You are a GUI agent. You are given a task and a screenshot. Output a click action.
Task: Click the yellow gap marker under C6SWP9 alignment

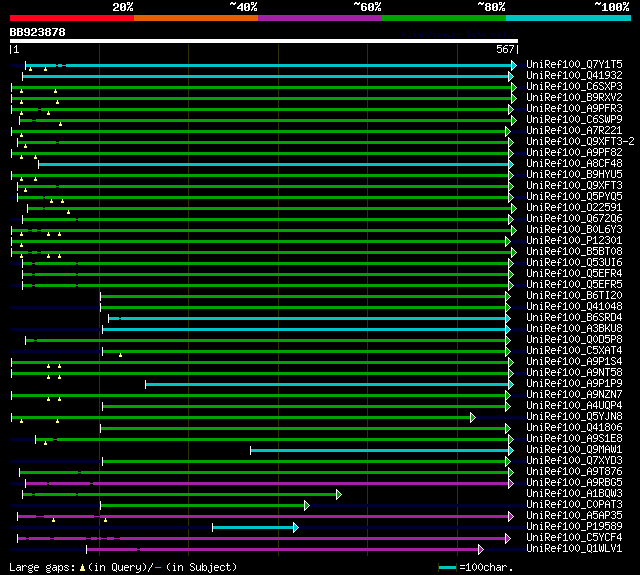click(x=60, y=124)
